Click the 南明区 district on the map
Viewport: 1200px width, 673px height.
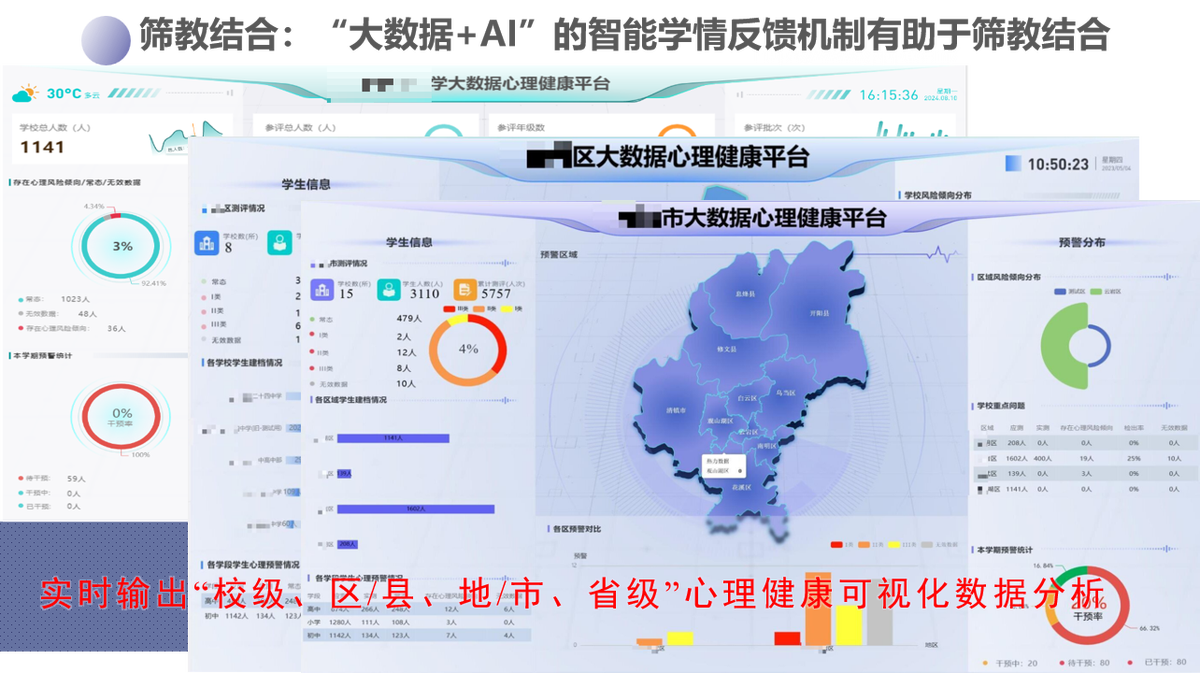click(x=768, y=445)
